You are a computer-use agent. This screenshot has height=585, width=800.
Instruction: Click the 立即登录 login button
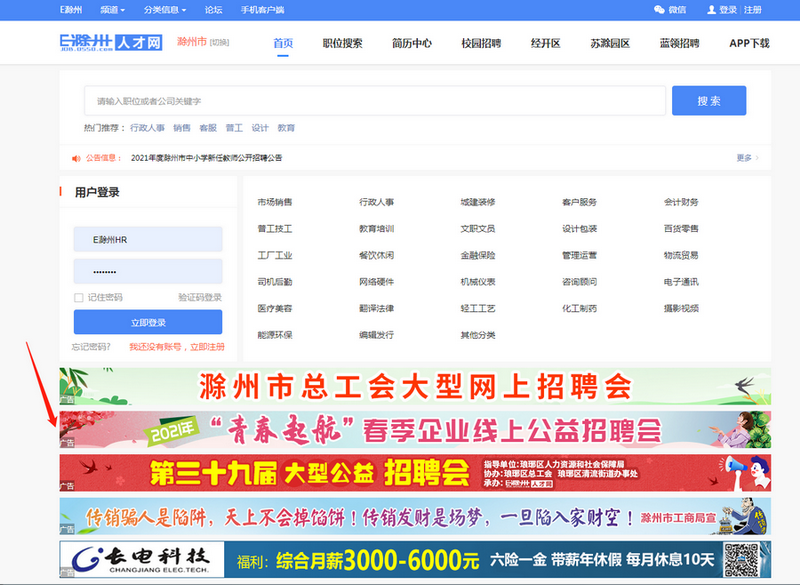point(148,322)
